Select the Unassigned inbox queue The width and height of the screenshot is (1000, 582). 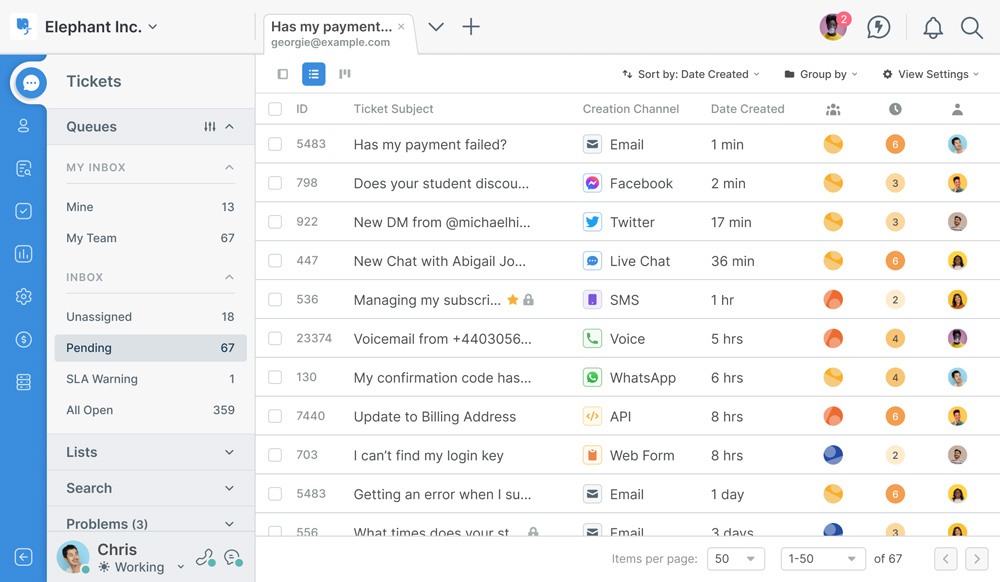click(x=150, y=317)
